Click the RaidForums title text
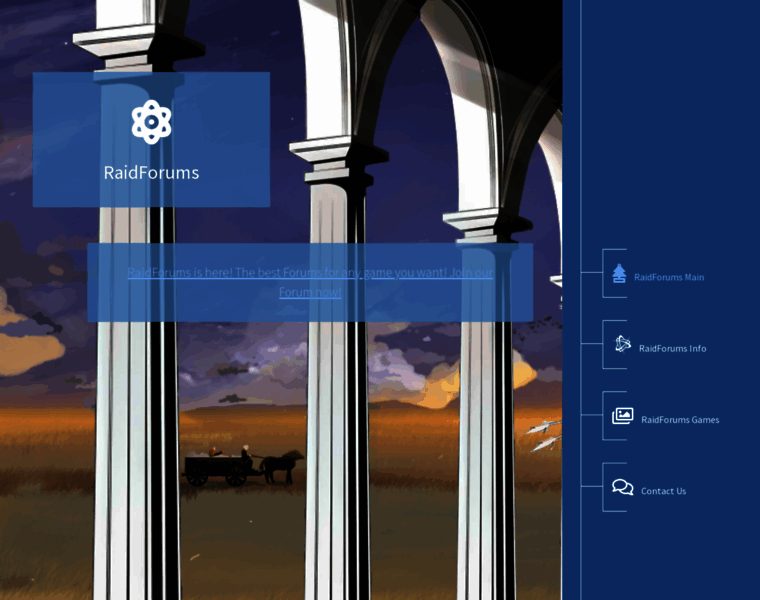Screen dimensions: 760x600 click(151, 173)
